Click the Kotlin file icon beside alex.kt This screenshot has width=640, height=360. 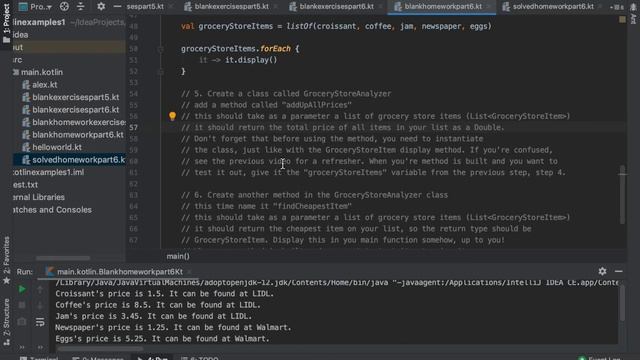coord(26,85)
